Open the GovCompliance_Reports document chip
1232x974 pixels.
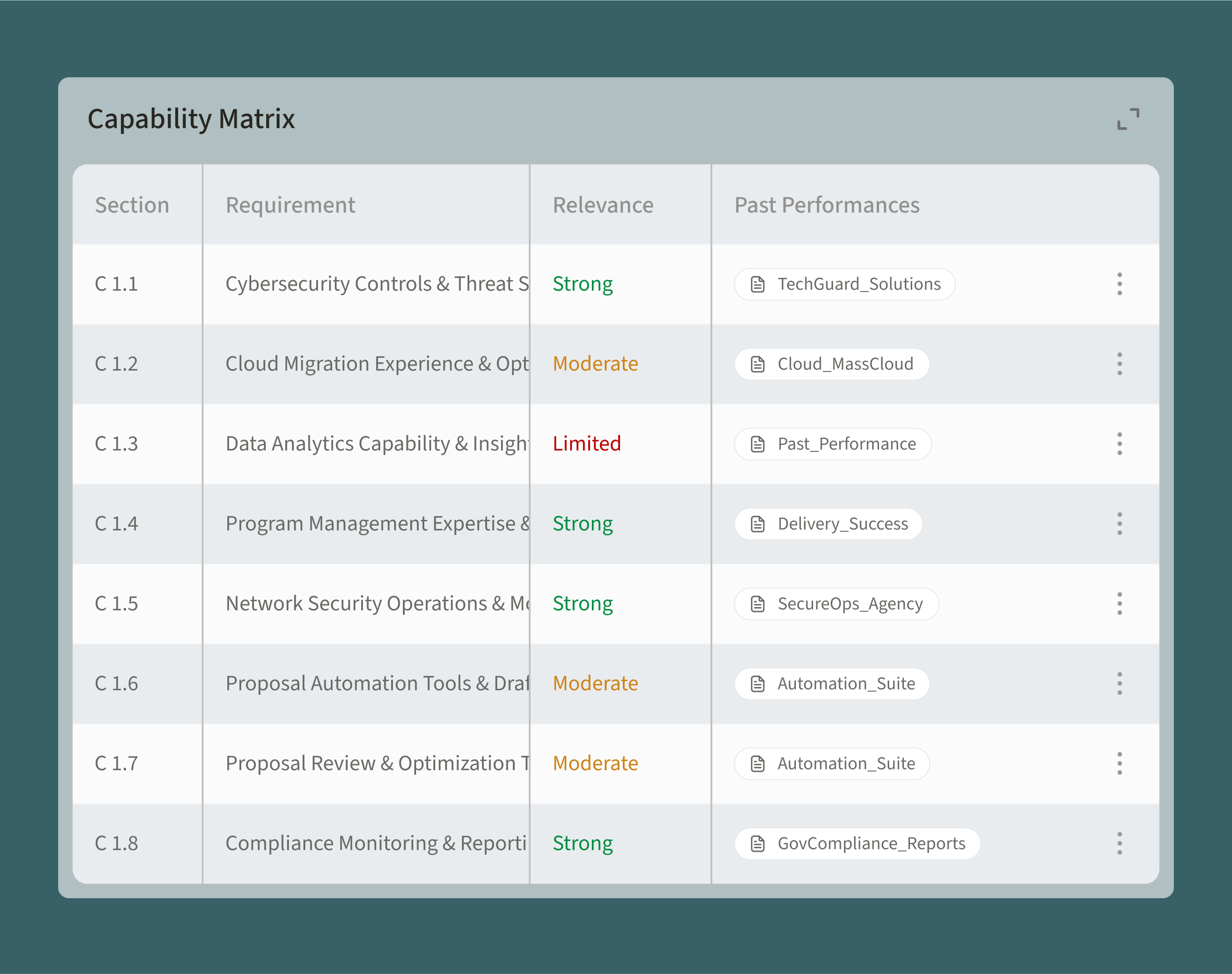[857, 843]
